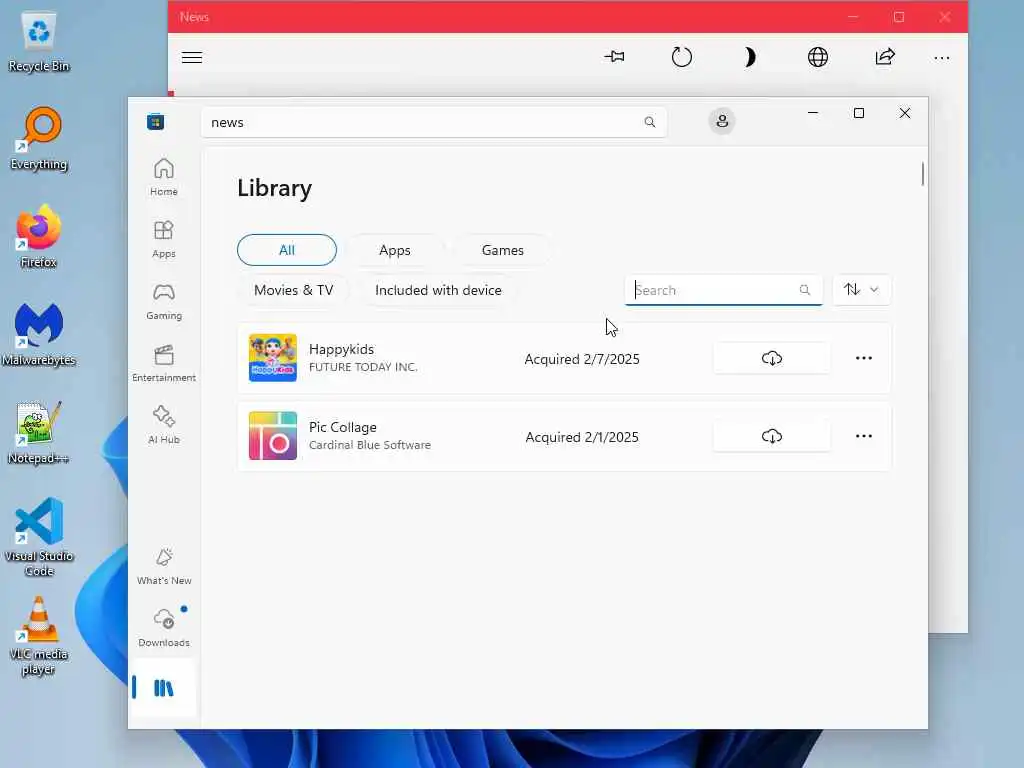
Task: Minimize the Microsoft Store window
Action: coord(813,113)
